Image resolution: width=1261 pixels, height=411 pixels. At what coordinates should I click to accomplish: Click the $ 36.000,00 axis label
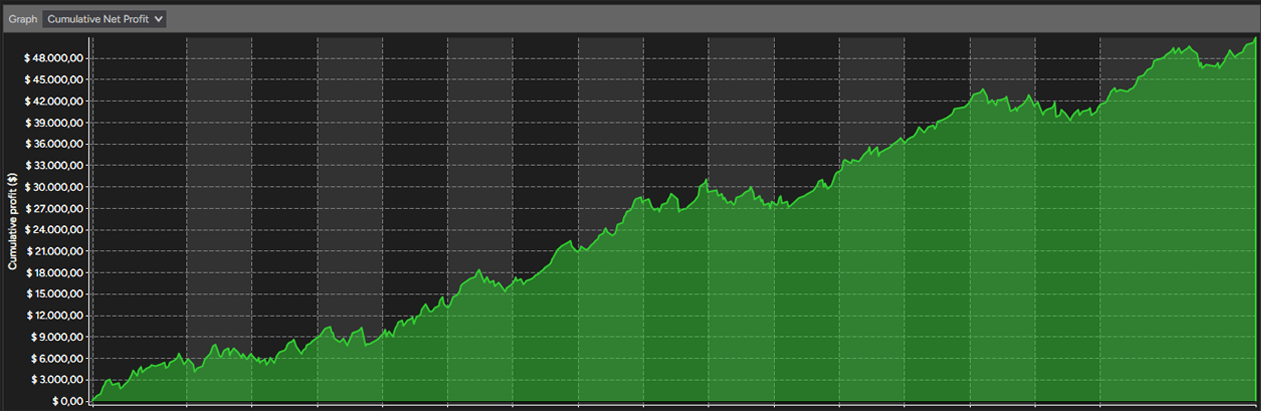pos(56,144)
